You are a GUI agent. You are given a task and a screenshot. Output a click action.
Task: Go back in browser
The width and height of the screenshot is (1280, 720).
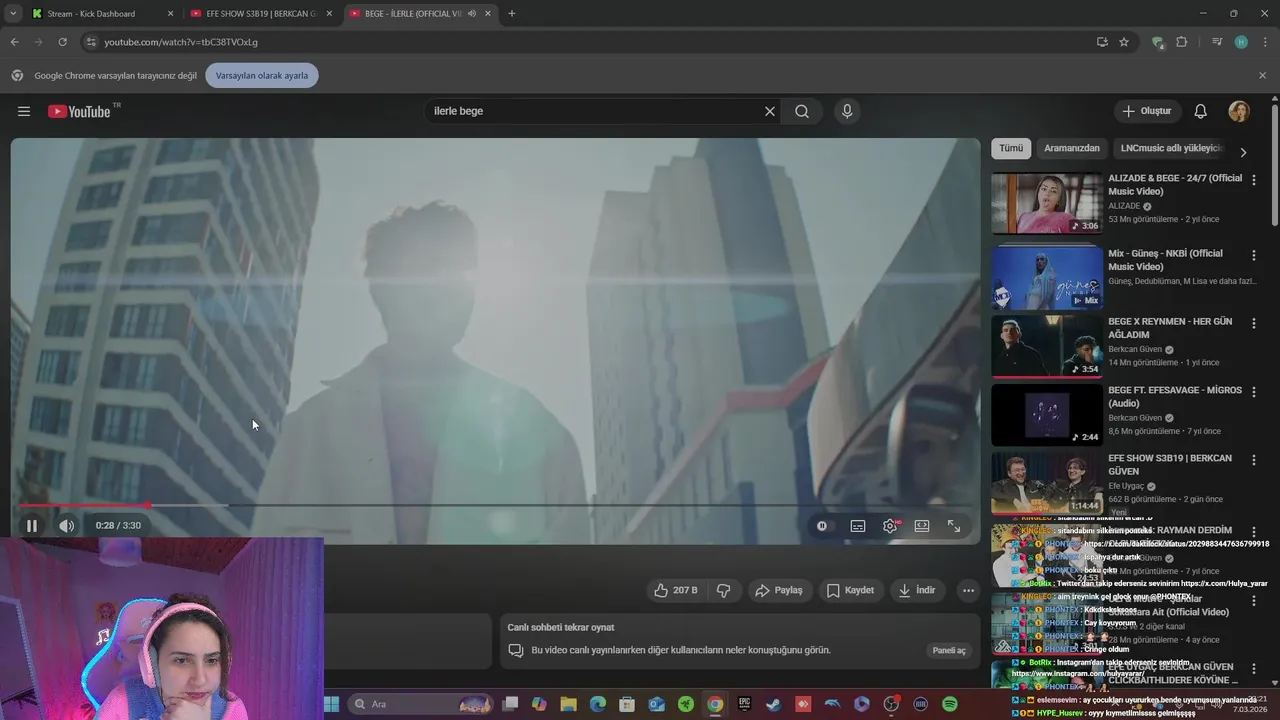14,42
